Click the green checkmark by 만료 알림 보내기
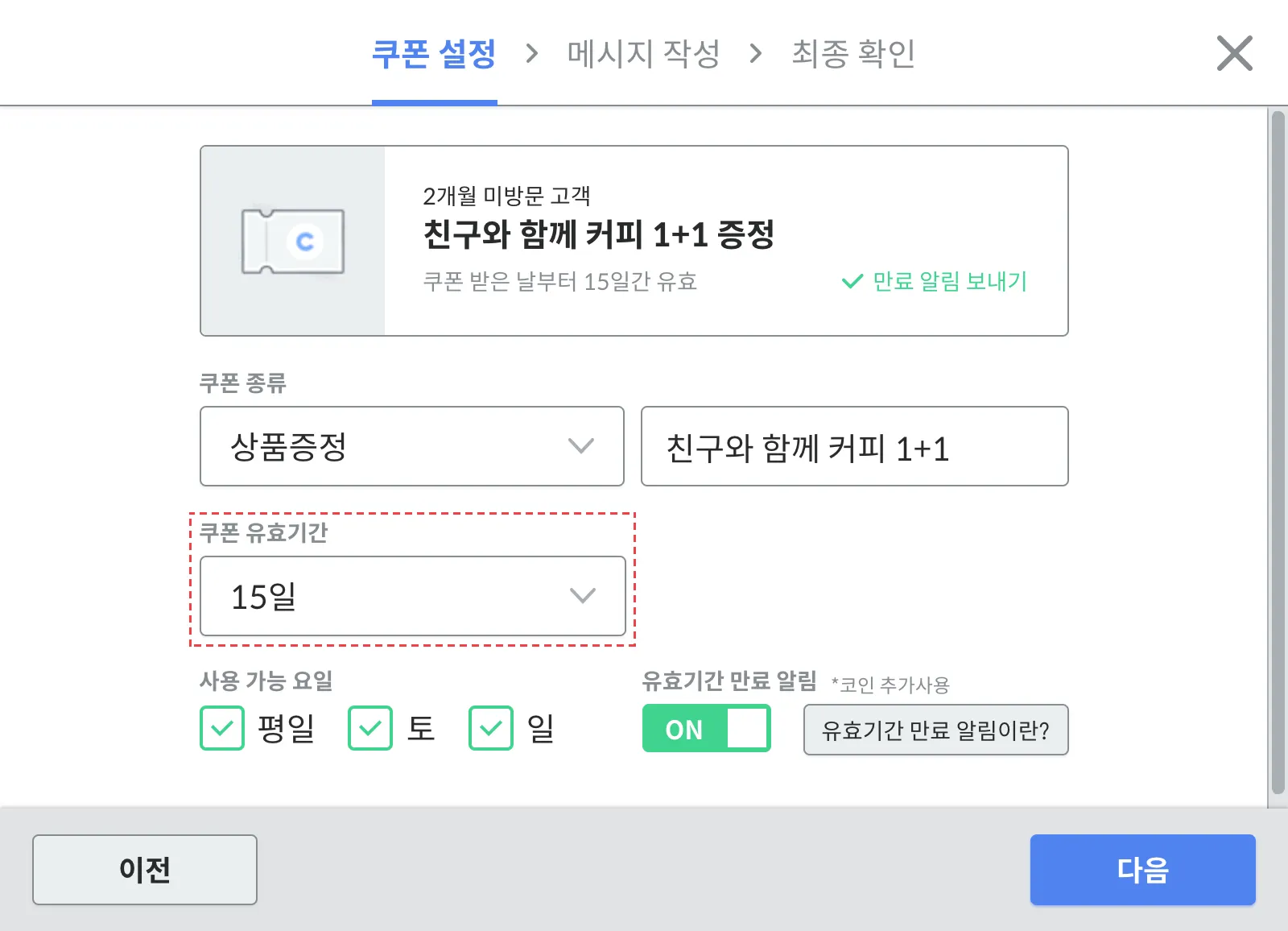The height and width of the screenshot is (931, 1288). click(852, 282)
